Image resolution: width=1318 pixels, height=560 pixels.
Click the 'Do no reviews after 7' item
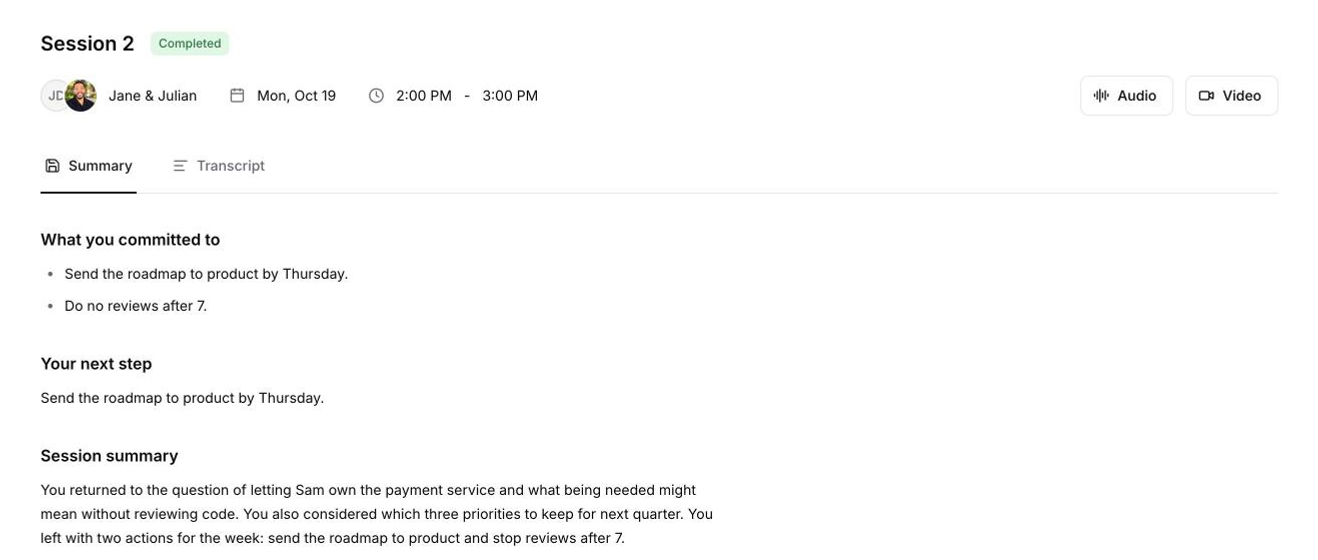pos(136,306)
